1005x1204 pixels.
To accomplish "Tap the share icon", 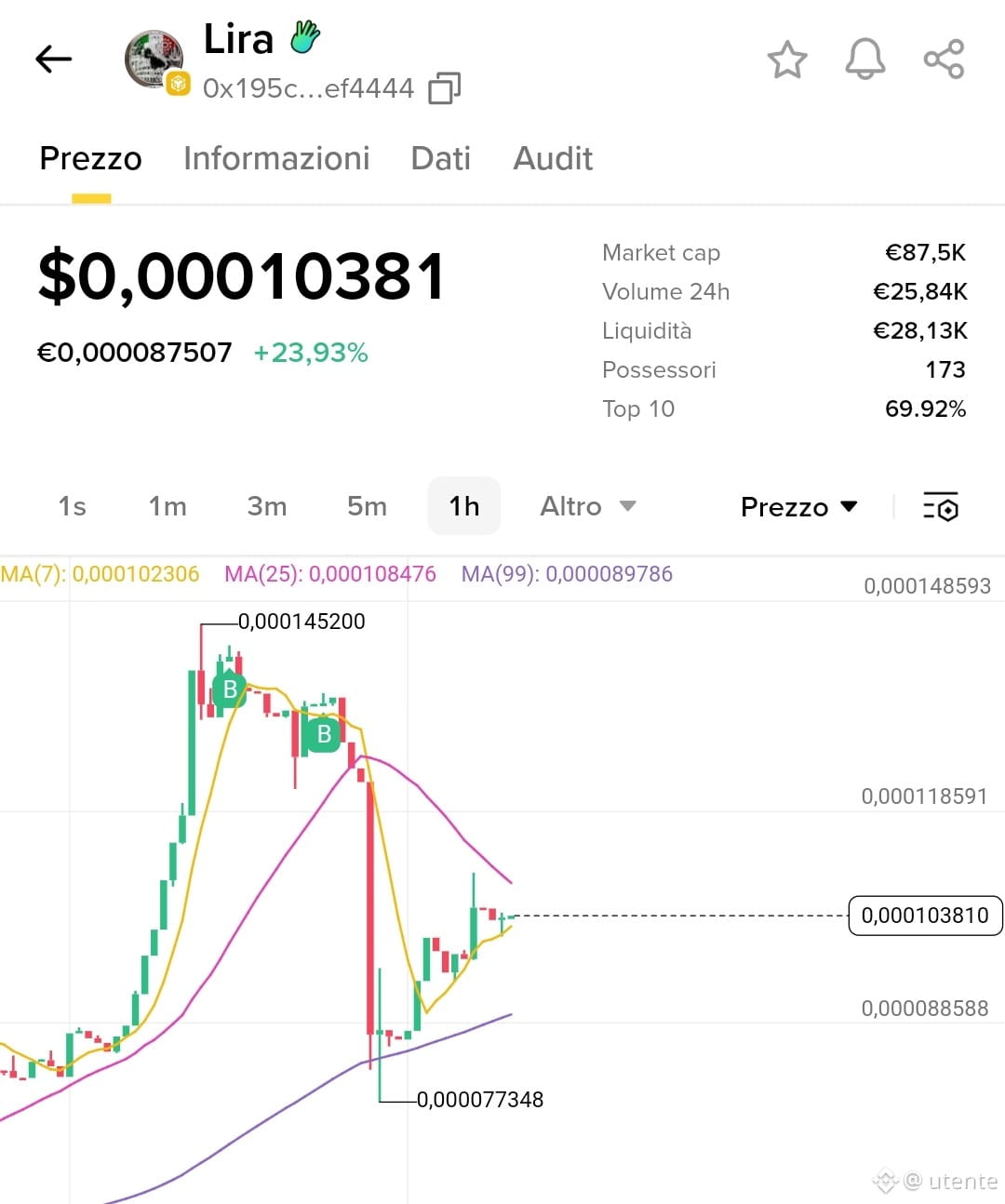I will coord(944,60).
